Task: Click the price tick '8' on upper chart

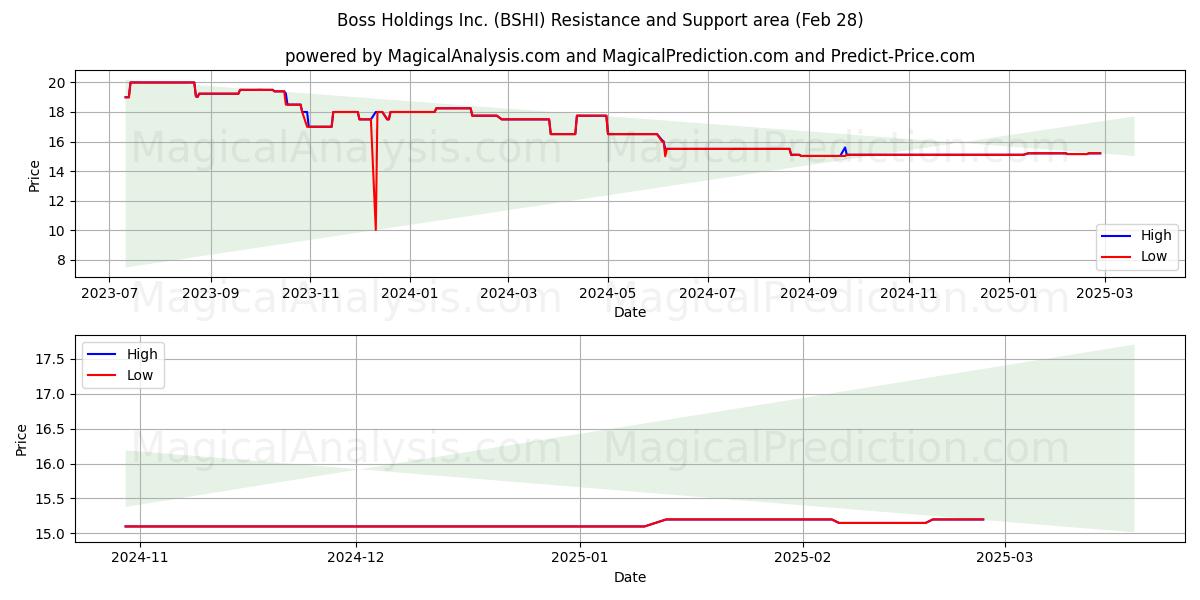Action: 61,260
